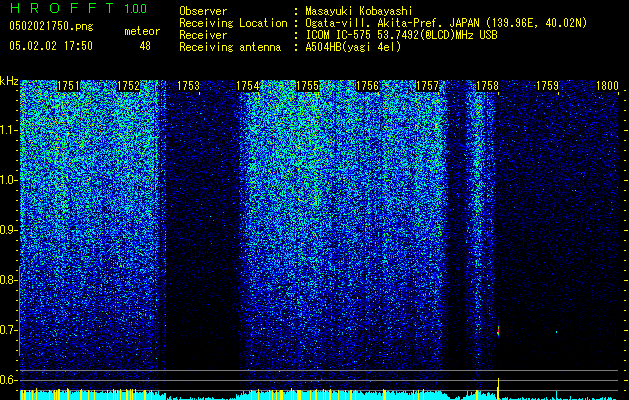Click the 1753 time marker
Viewport: 629px width, 400px height.
[x=188, y=86]
